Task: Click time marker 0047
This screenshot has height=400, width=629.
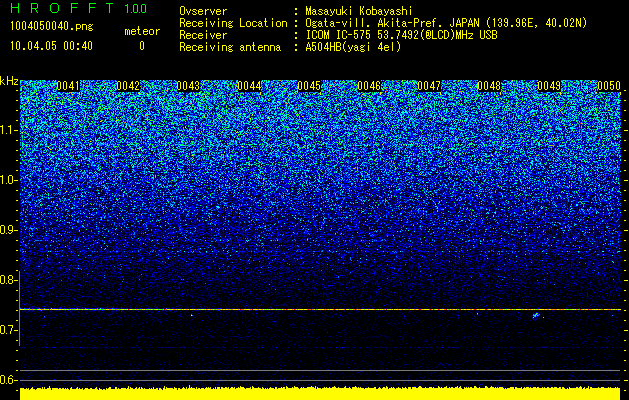Action: 429,86
